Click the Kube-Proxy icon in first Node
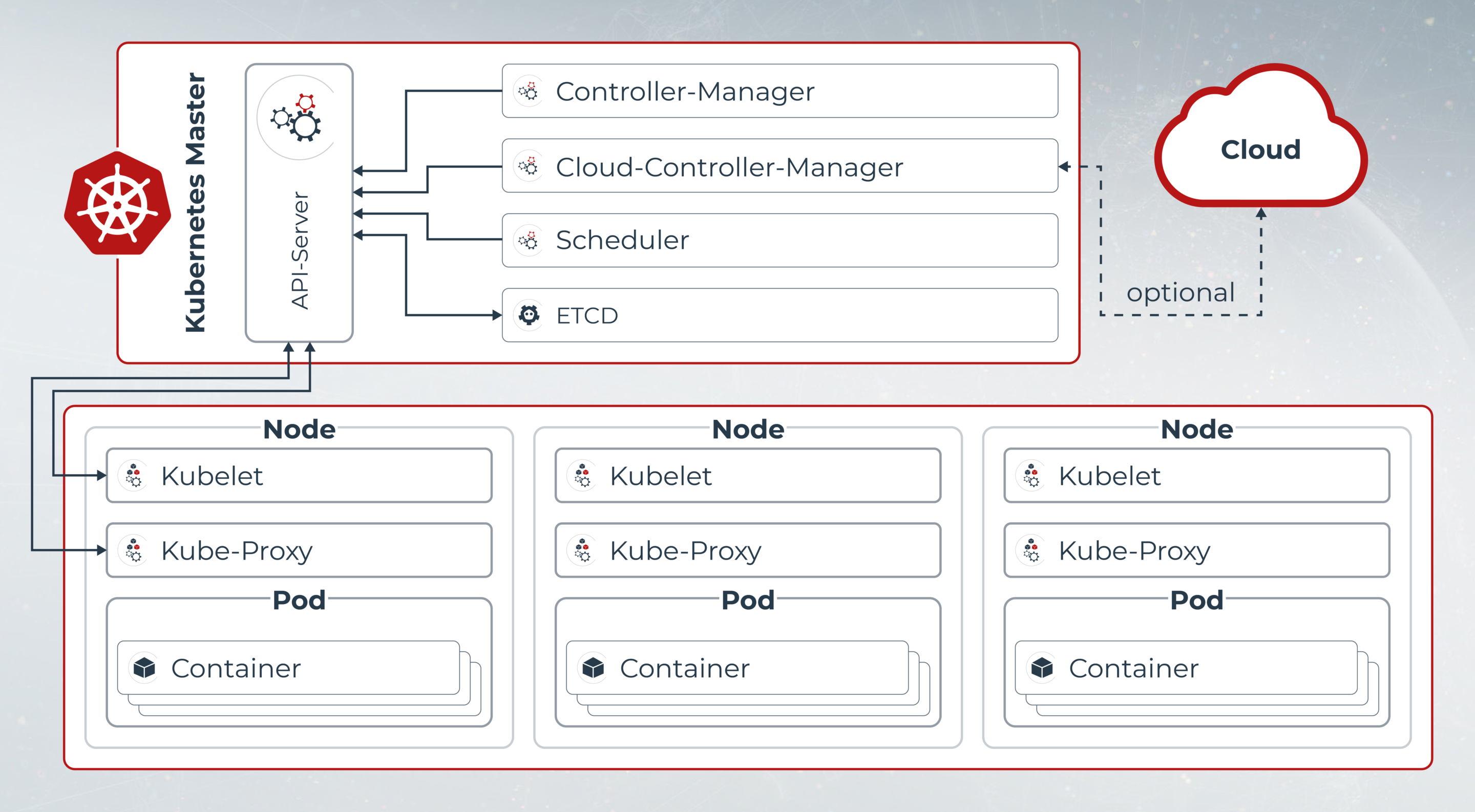The height and width of the screenshot is (812, 1475). click(x=133, y=550)
